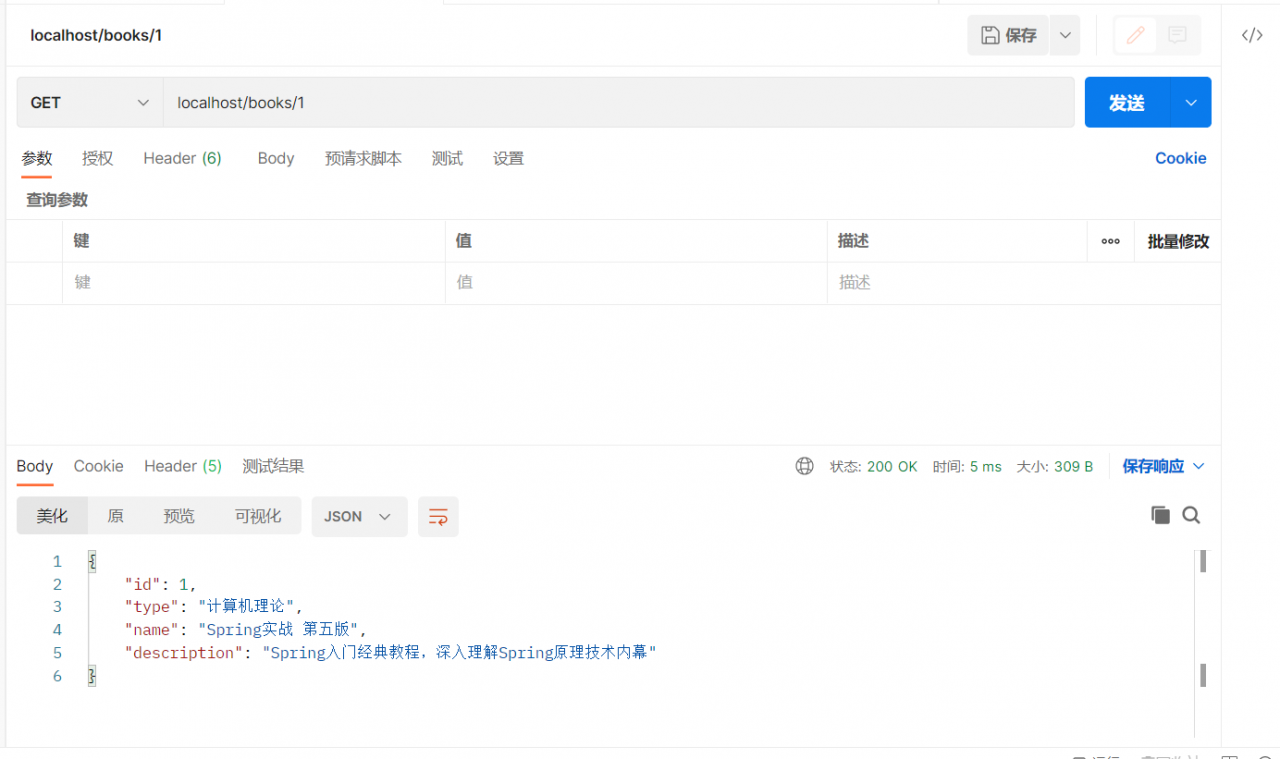Expand the arrow beside 发送
Image resolution: width=1280 pixels, height=759 pixels.
click(x=1191, y=103)
